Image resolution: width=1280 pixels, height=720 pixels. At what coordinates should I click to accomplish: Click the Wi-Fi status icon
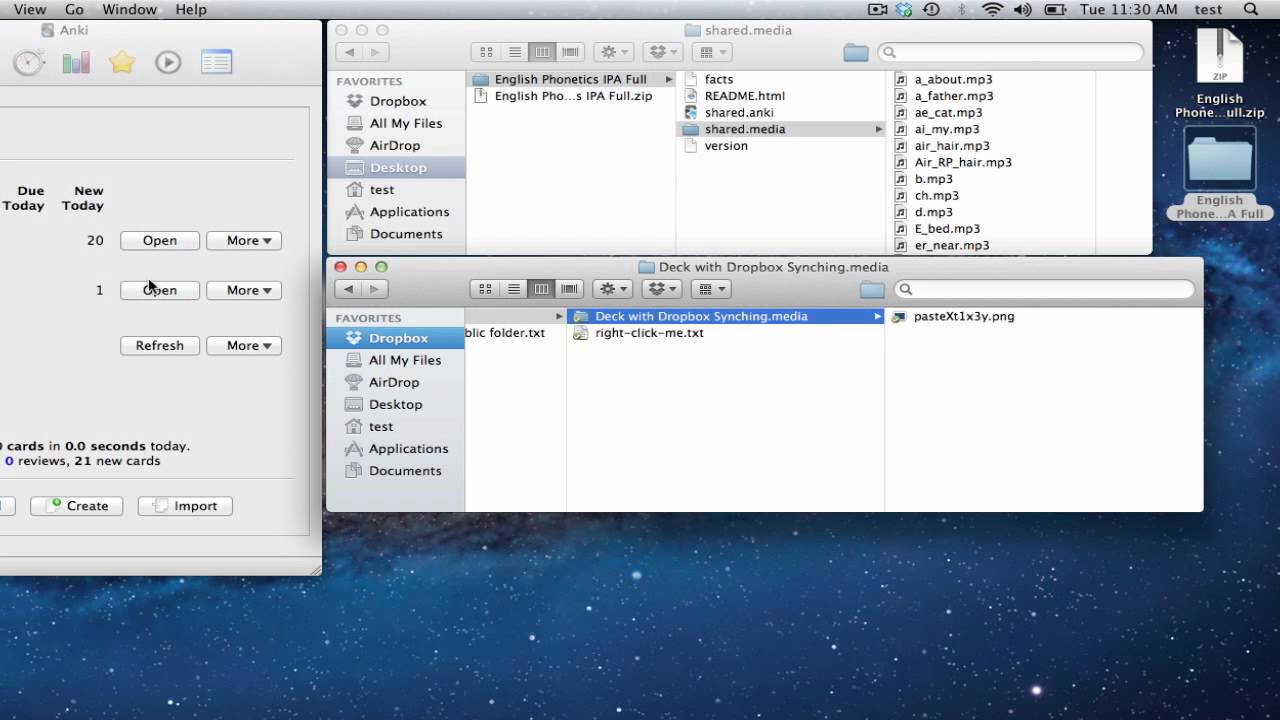(x=992, y=9)
